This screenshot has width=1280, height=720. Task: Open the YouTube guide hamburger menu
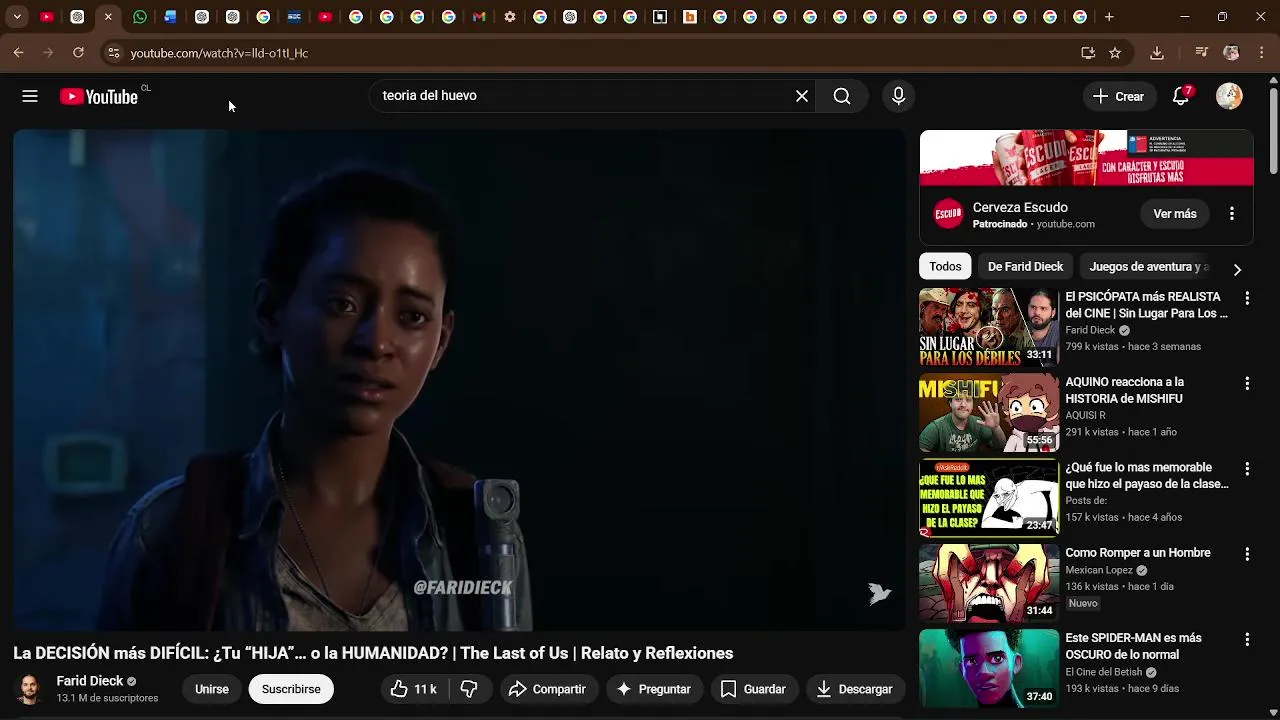(x=30, y=96)
